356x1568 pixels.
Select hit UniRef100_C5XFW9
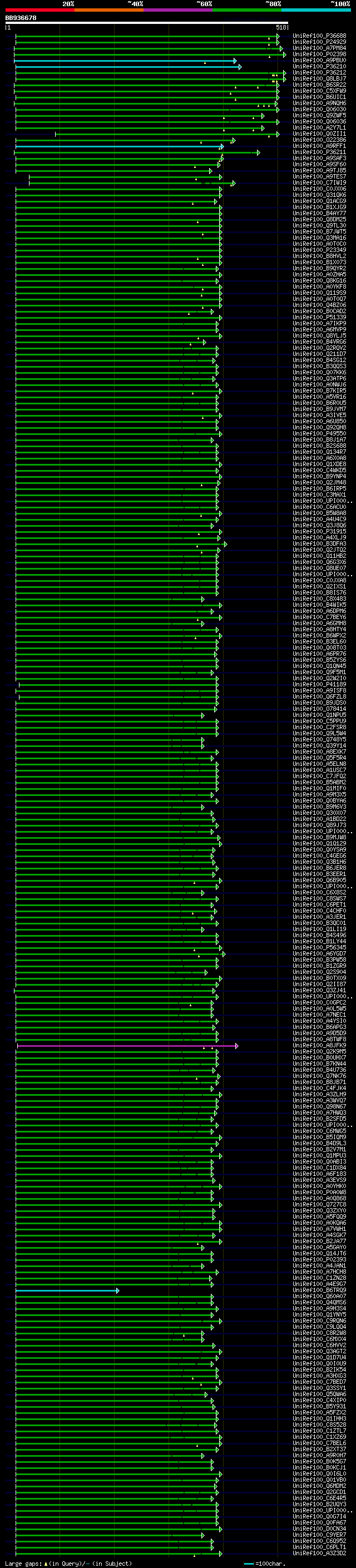point(319,91)
